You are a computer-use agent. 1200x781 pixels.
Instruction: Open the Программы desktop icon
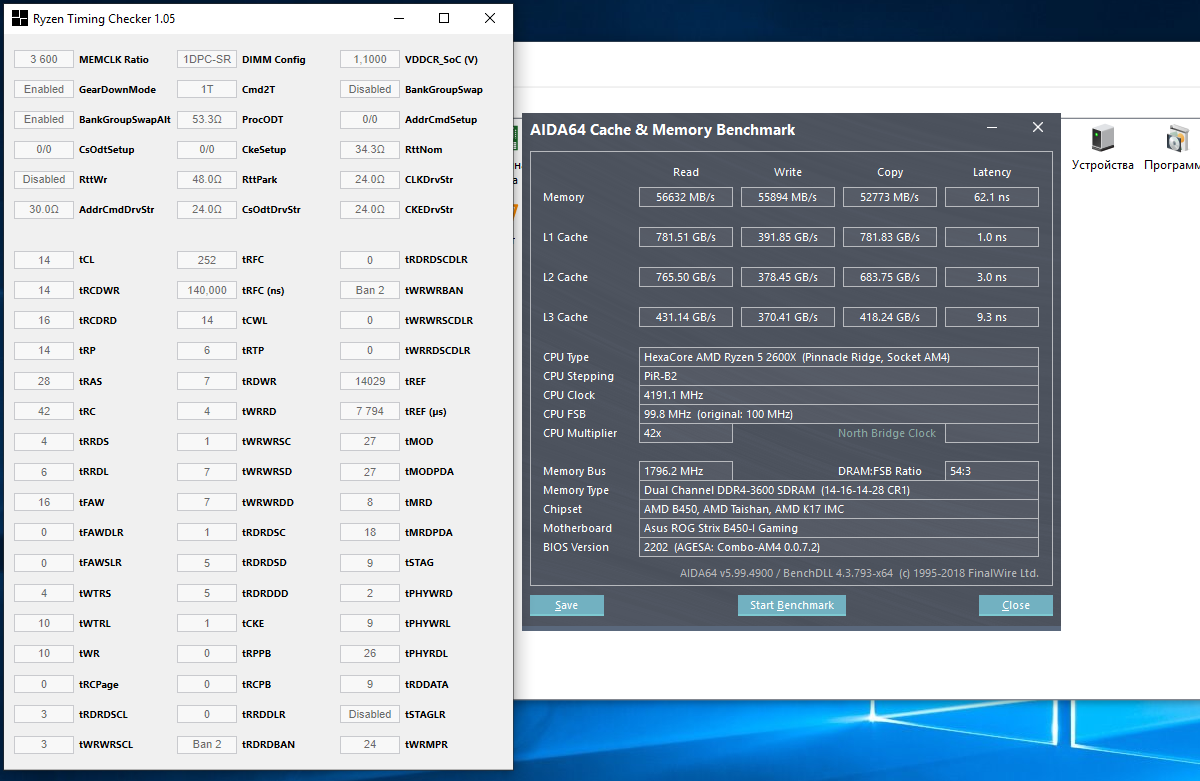coord(1175,149)
